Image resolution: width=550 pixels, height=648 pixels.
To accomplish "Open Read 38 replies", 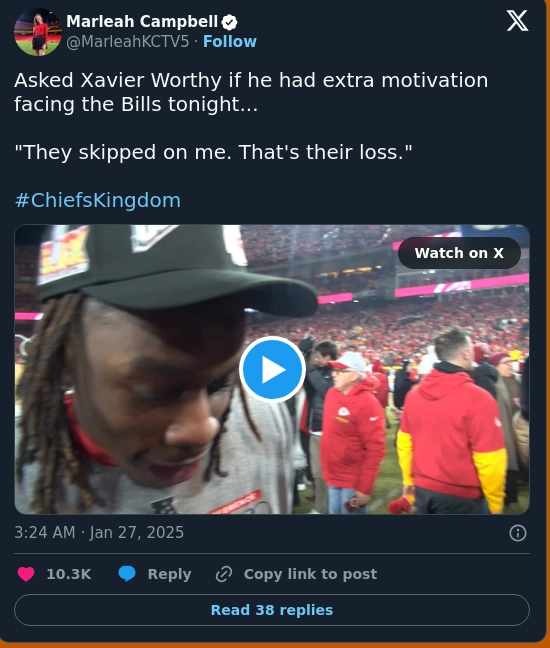I will pos(272,610).
